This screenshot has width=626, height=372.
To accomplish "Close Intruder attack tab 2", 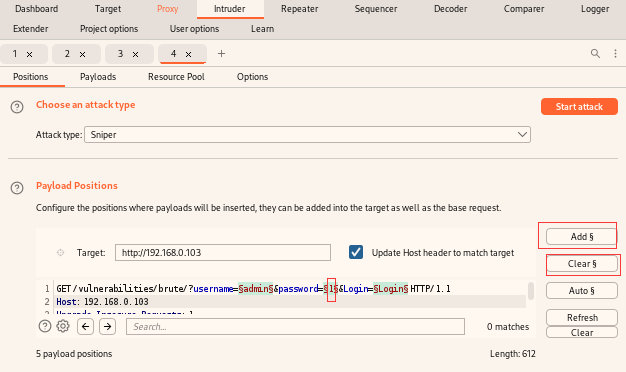I will [82, 54].
